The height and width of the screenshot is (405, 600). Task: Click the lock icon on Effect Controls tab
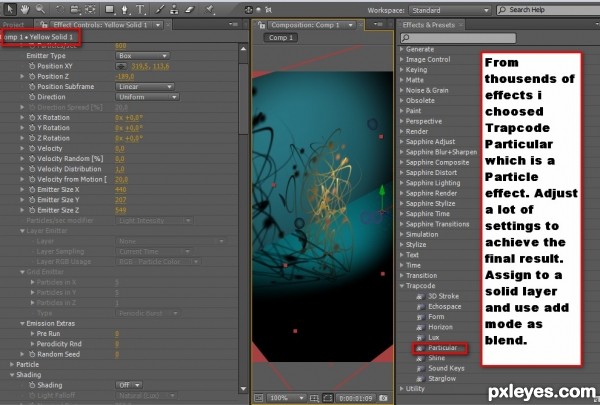pos(44,25)
